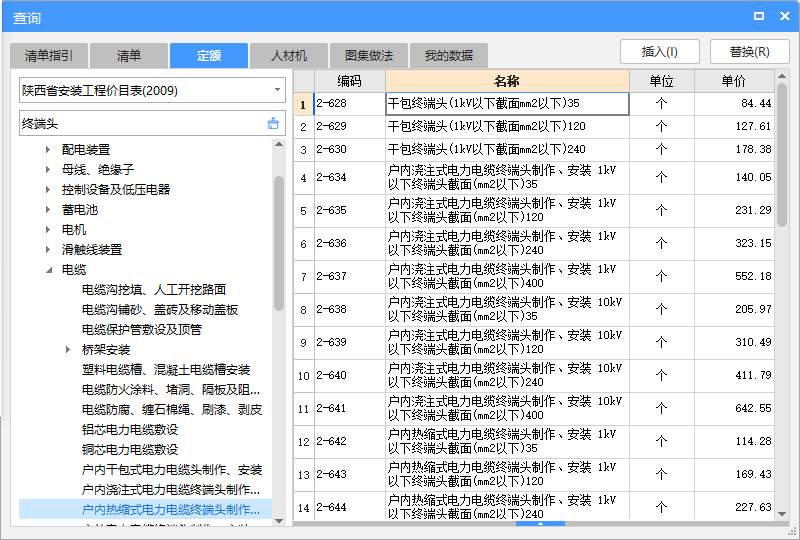Select code cell 2-636
Image resolution: width=800 pixels, height=540 pixels.
pyautogui.click(x=349, y=243)
